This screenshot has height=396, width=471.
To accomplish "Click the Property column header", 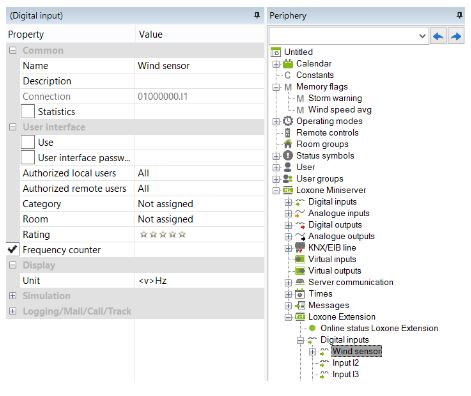I will (70, 34).
